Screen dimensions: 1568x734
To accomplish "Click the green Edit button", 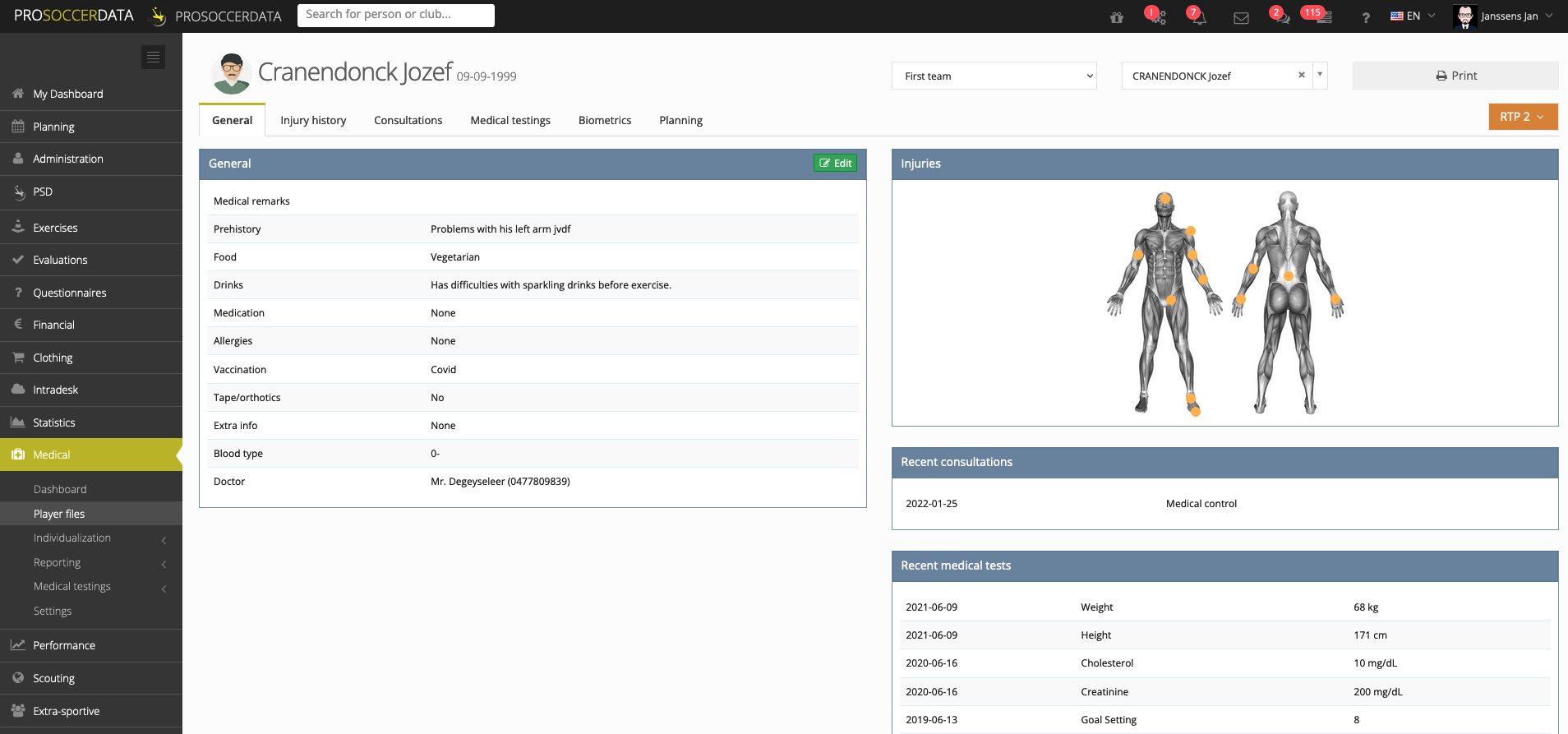I will point(835,164).
